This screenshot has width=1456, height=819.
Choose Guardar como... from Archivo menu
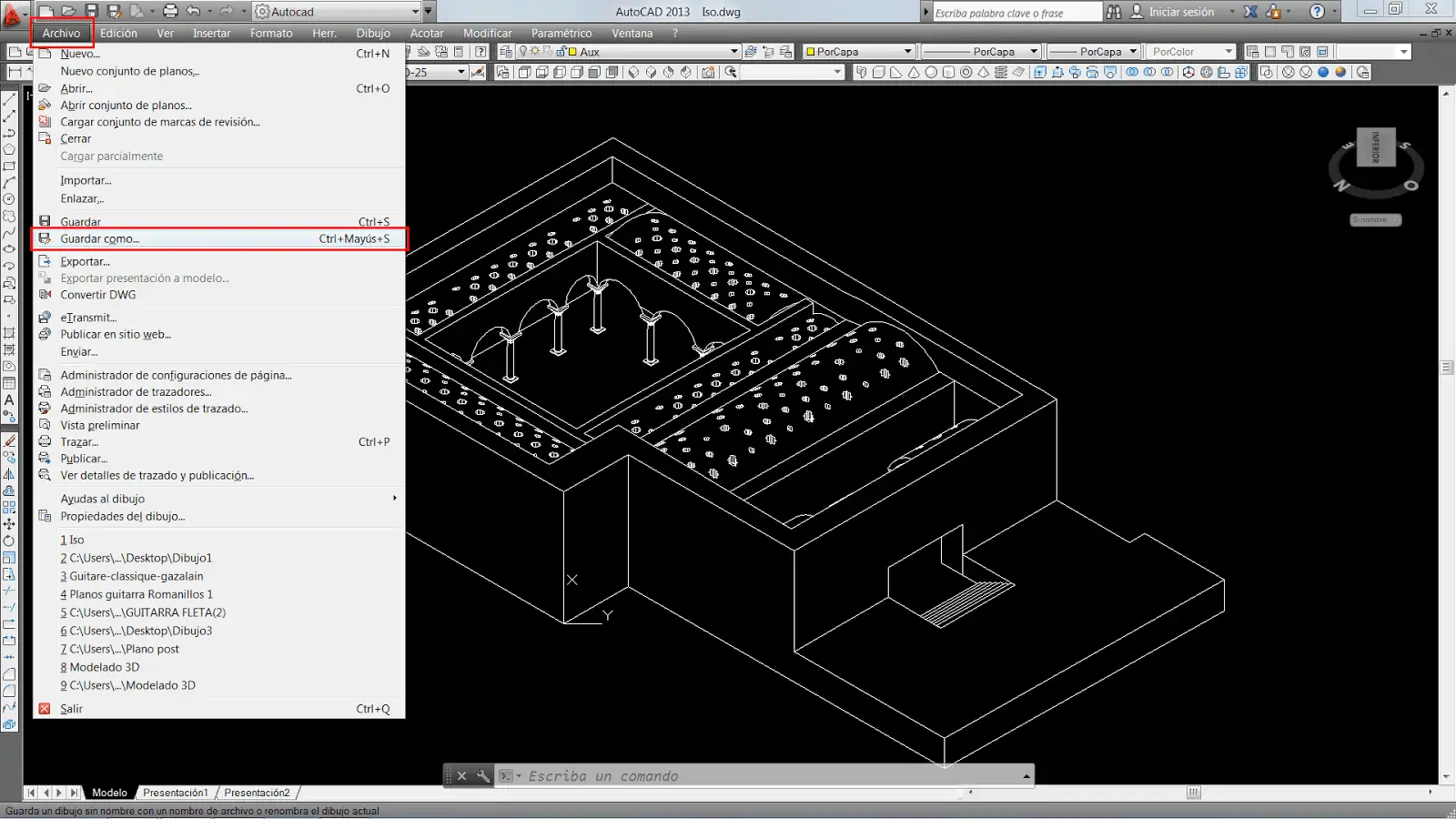point(219,238)
